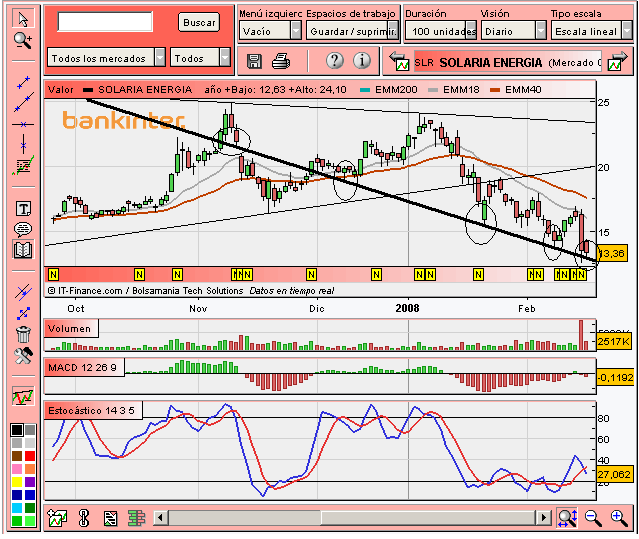Save workspace with the floppy disk icon

[254, 62]
